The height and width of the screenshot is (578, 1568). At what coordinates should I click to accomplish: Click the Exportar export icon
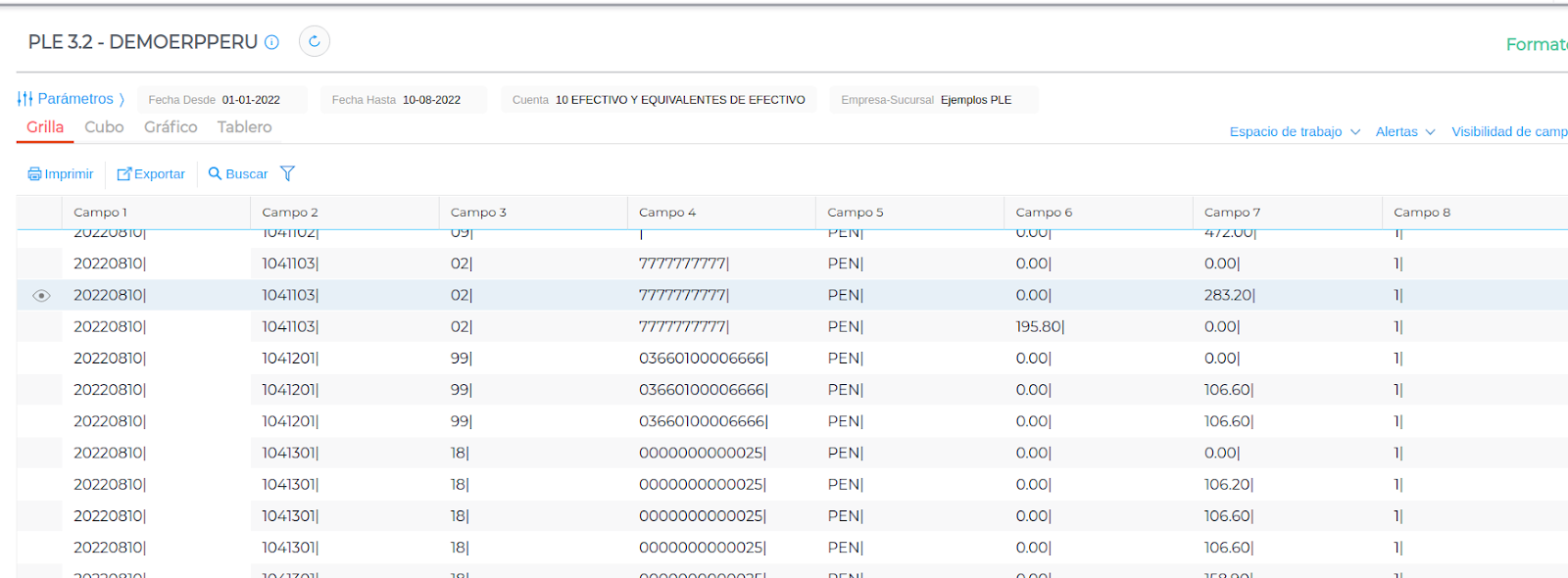click(124, 173)
